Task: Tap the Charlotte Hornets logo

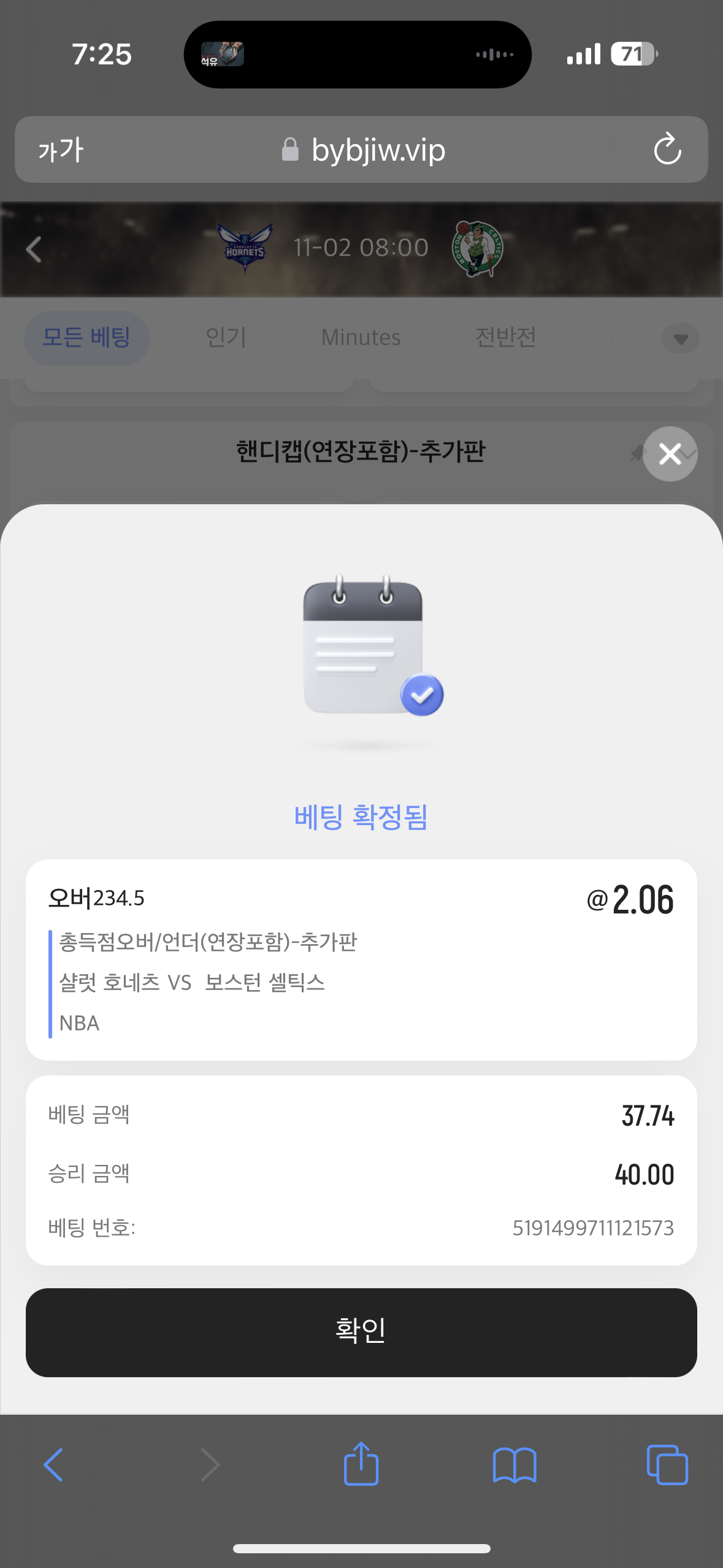Action: pyautogui.click(x=245, y=248)
